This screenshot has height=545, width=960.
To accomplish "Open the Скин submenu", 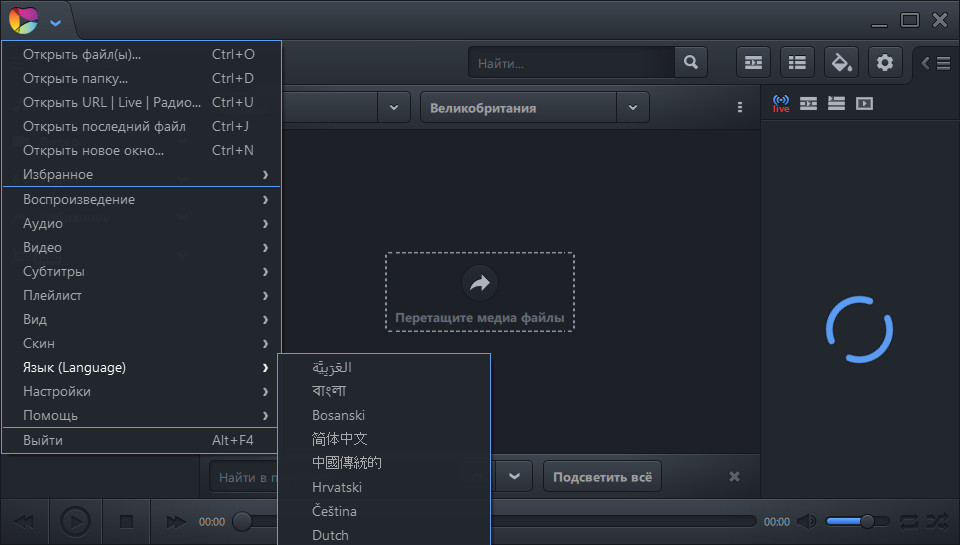I will click(x=141, y=343).
